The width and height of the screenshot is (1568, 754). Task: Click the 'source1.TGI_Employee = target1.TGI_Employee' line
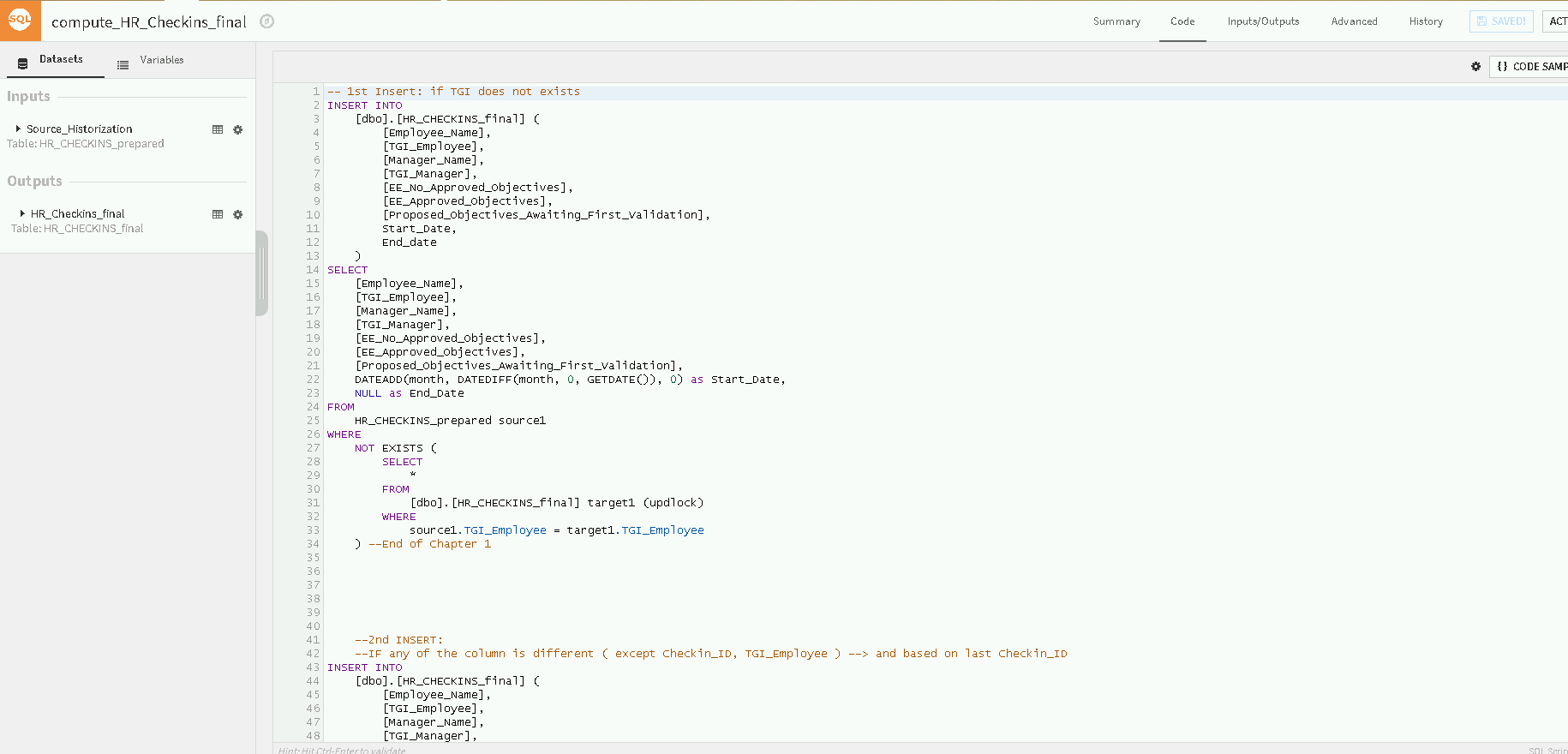(557, 530)
